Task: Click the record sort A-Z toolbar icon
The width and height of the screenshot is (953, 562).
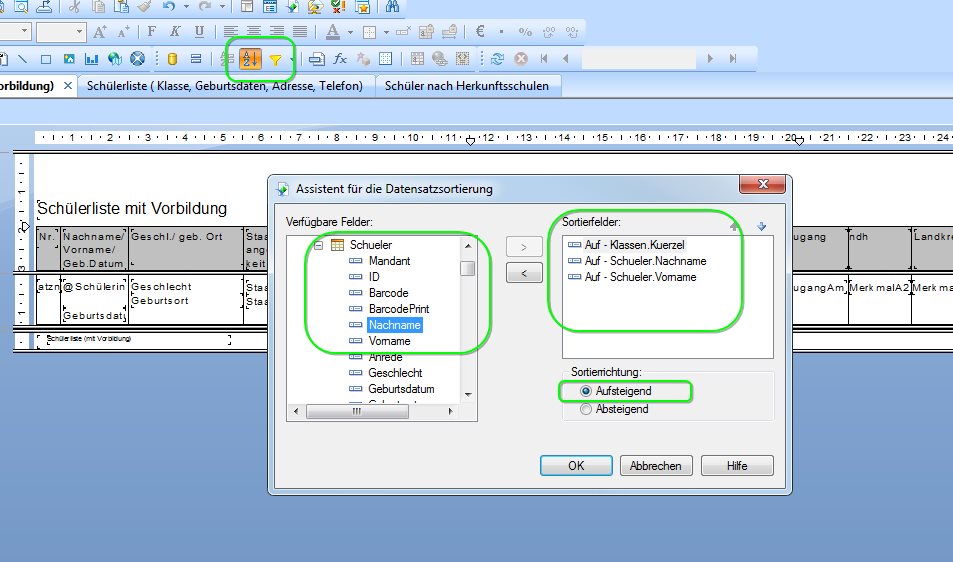Action: 250,59
